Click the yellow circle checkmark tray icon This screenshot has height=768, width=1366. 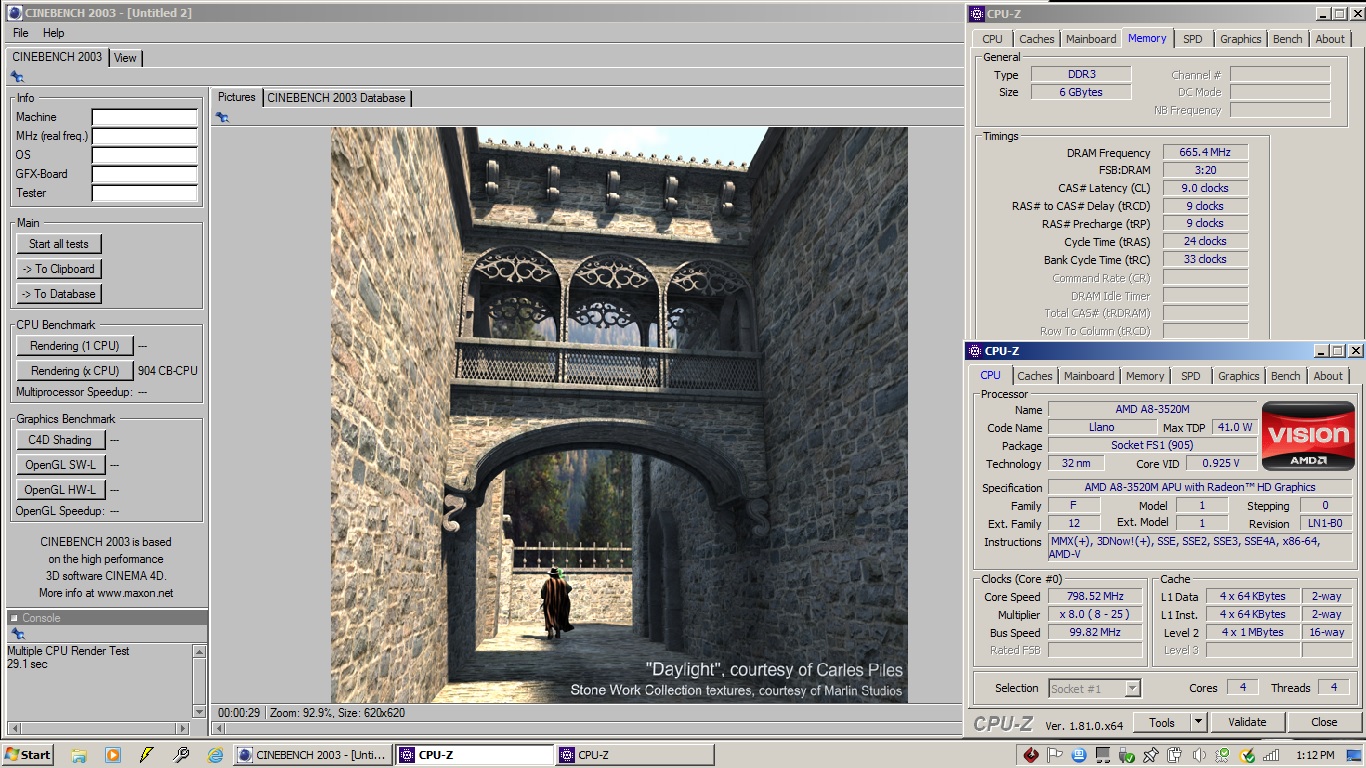pos(1247,755)
